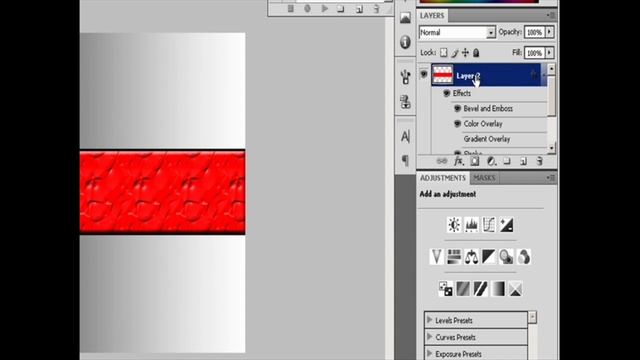Add a Gradient Map adjustment
Image resolution: width=640 pixels, height=360 pixels.
498,289
